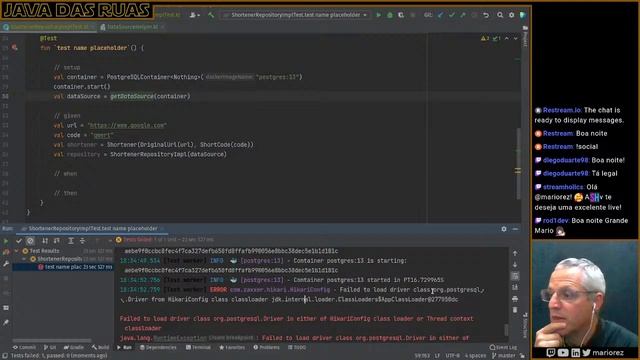Toggle sort tests alphabetically
The width and height of the screenshot is (640, 360).
tap(45, 241)
